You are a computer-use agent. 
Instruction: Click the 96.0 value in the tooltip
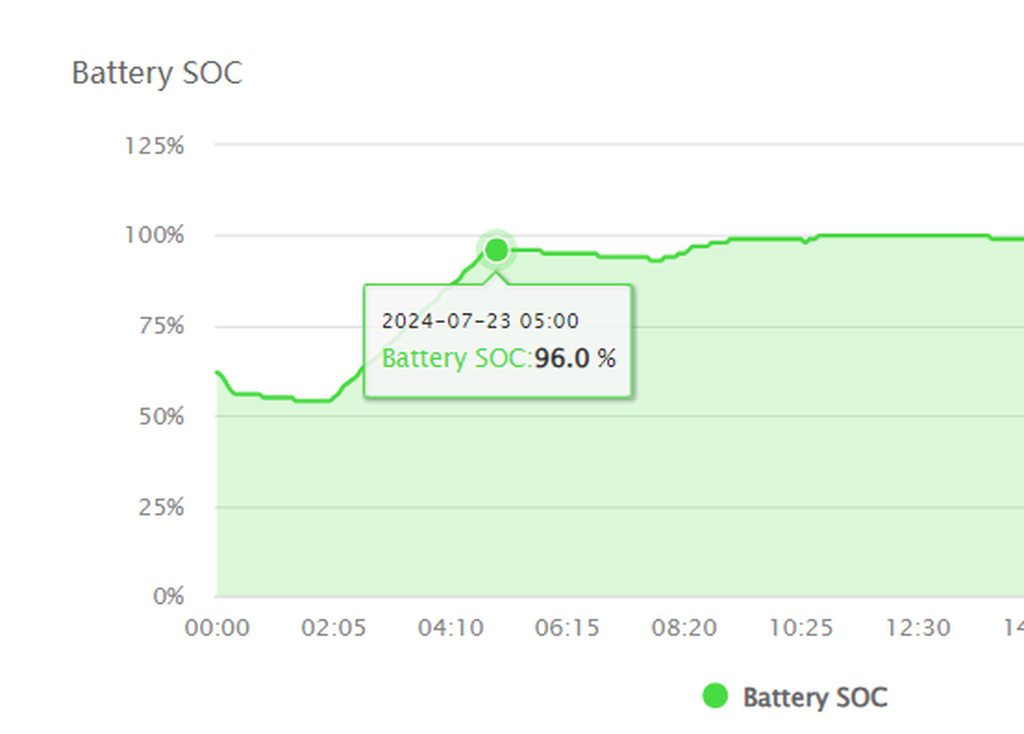(562, 358)
